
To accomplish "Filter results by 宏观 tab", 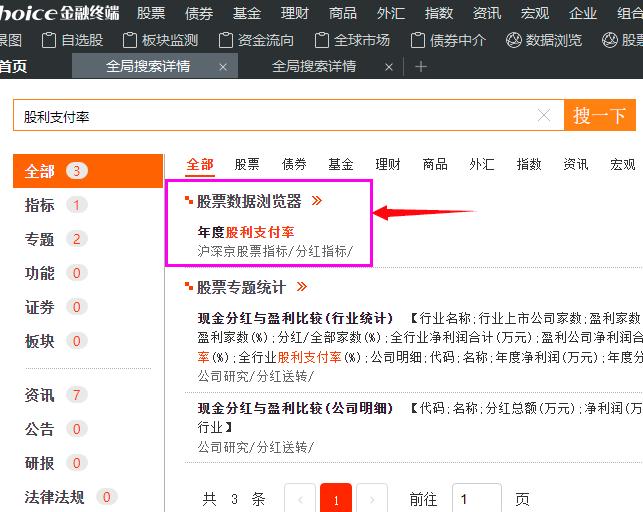I will click(622, 164).
